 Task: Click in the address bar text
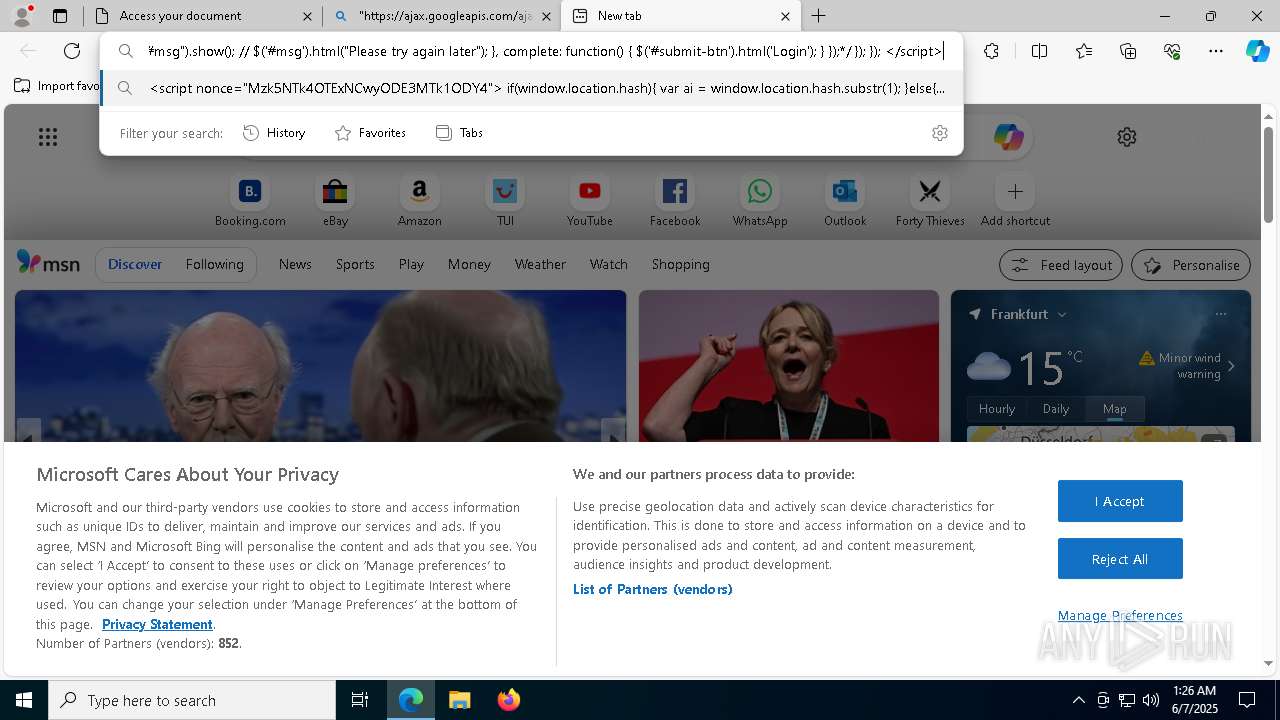(545, 51)
